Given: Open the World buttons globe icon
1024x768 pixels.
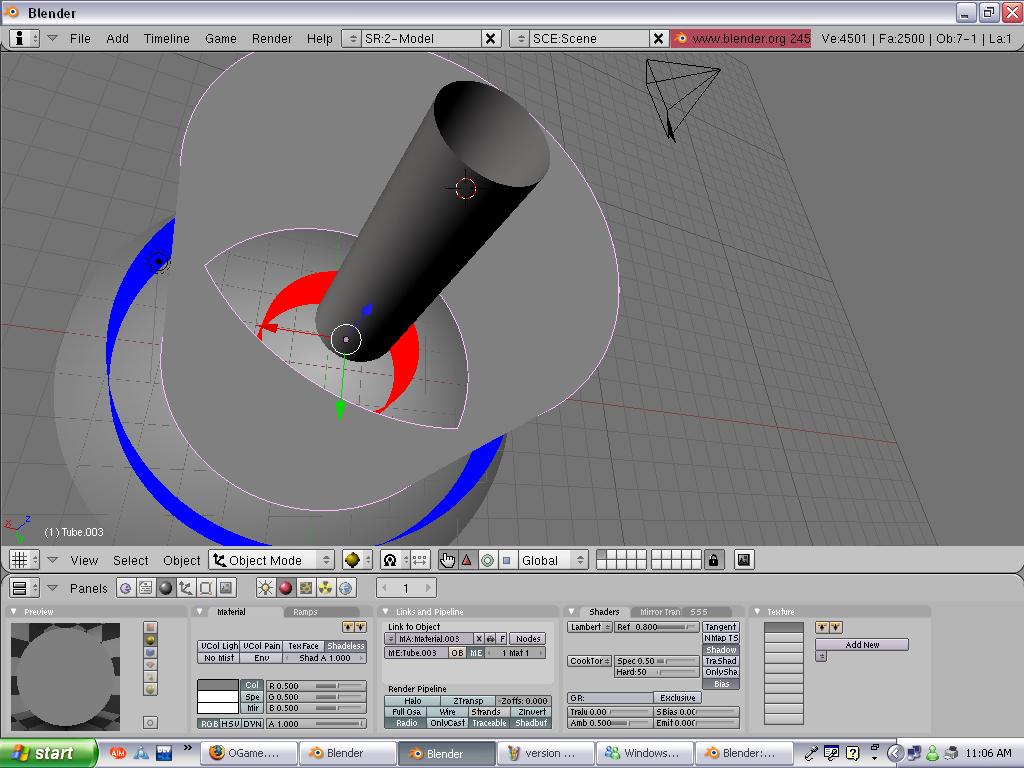Looking at the screenshot, I should pyautogui.click(x=347, y=588).
